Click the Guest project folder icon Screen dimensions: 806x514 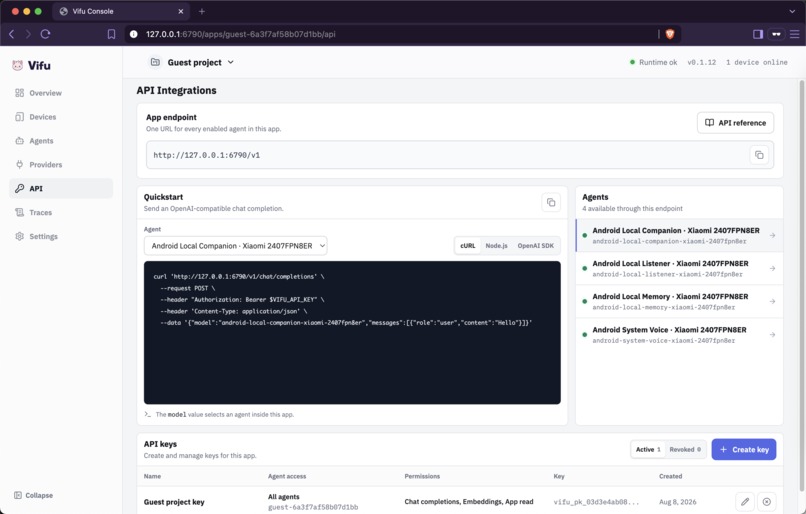pos(155,62)
